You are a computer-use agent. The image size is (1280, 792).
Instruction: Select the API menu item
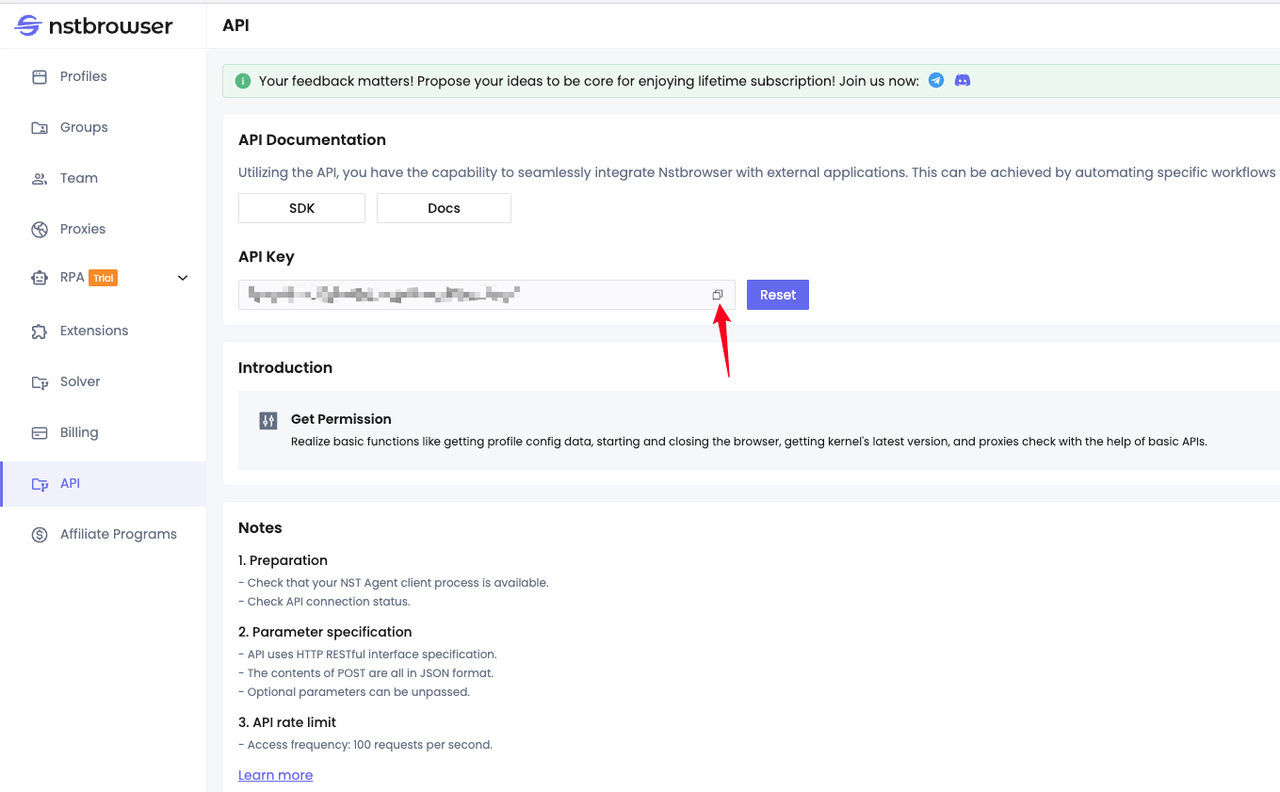(x=70, y=484)
